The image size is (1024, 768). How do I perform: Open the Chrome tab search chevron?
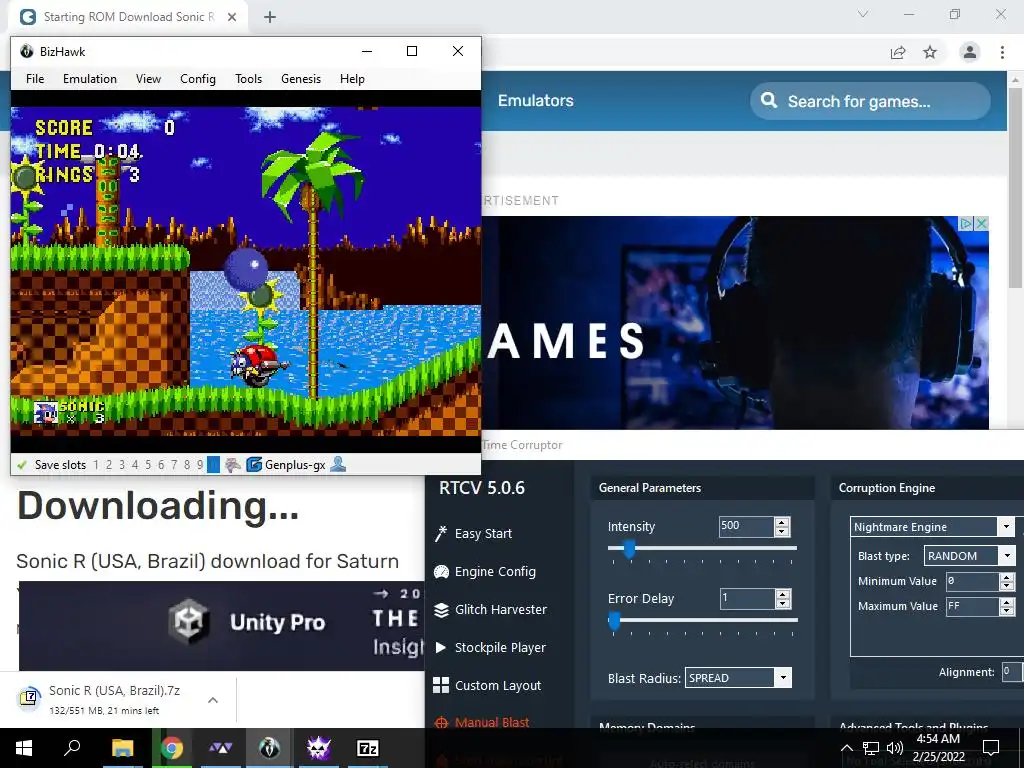(863, 14)
